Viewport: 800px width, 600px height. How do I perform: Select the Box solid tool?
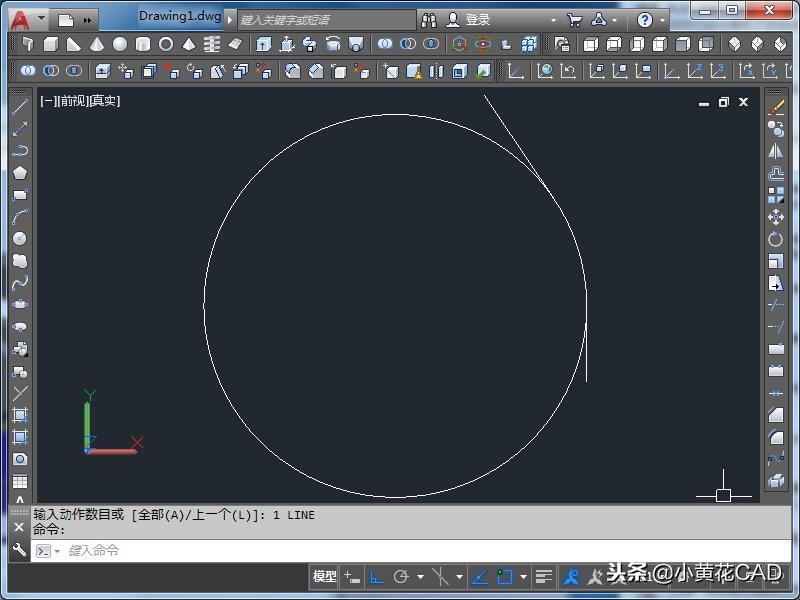51,44
